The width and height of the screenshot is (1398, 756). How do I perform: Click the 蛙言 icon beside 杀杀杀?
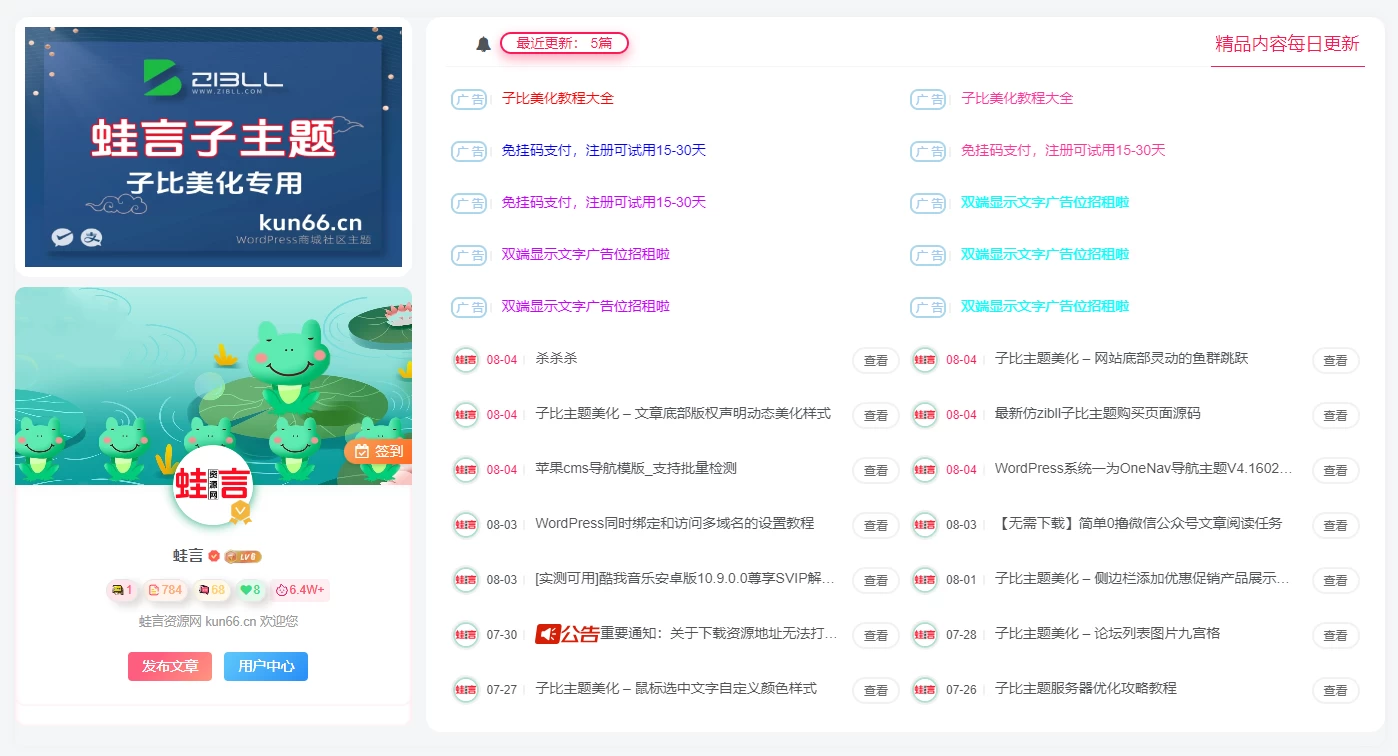465,359
